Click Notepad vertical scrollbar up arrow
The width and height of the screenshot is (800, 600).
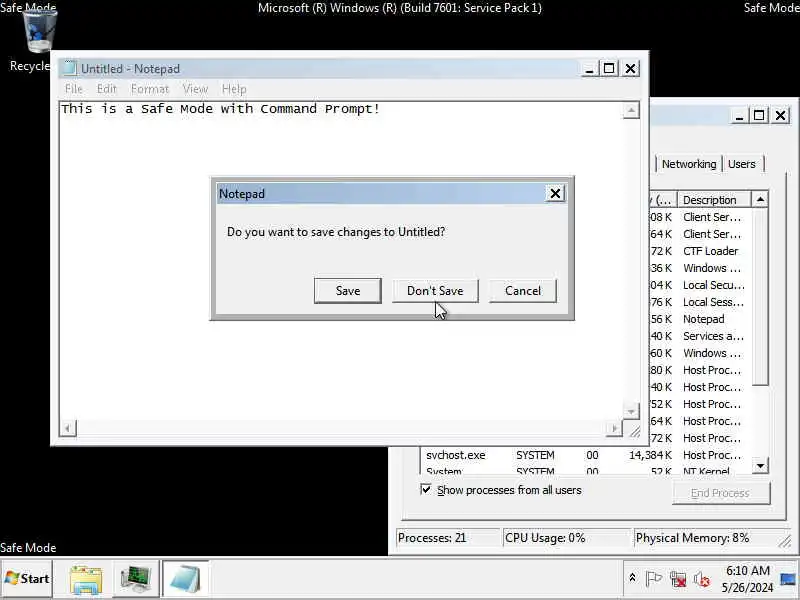point(631,111)
